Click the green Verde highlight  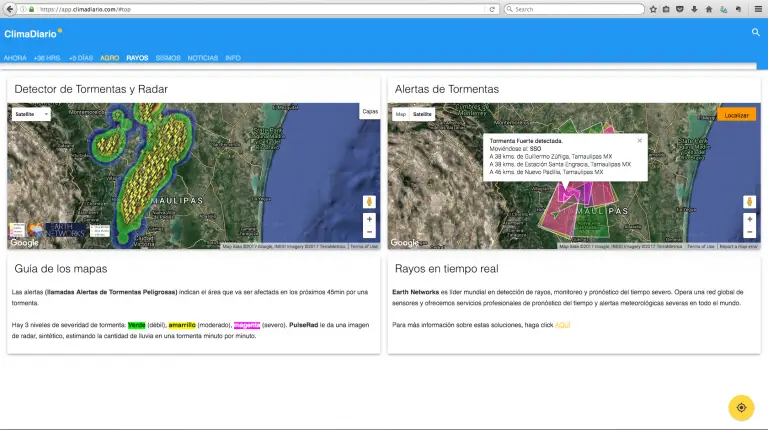137,325
